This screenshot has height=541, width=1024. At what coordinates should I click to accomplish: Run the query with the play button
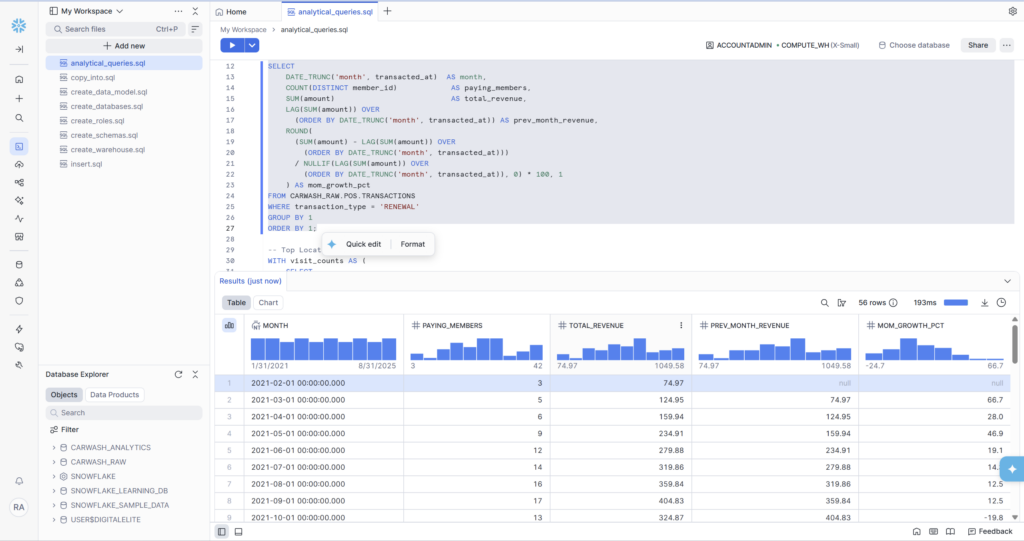click(232, 45)
